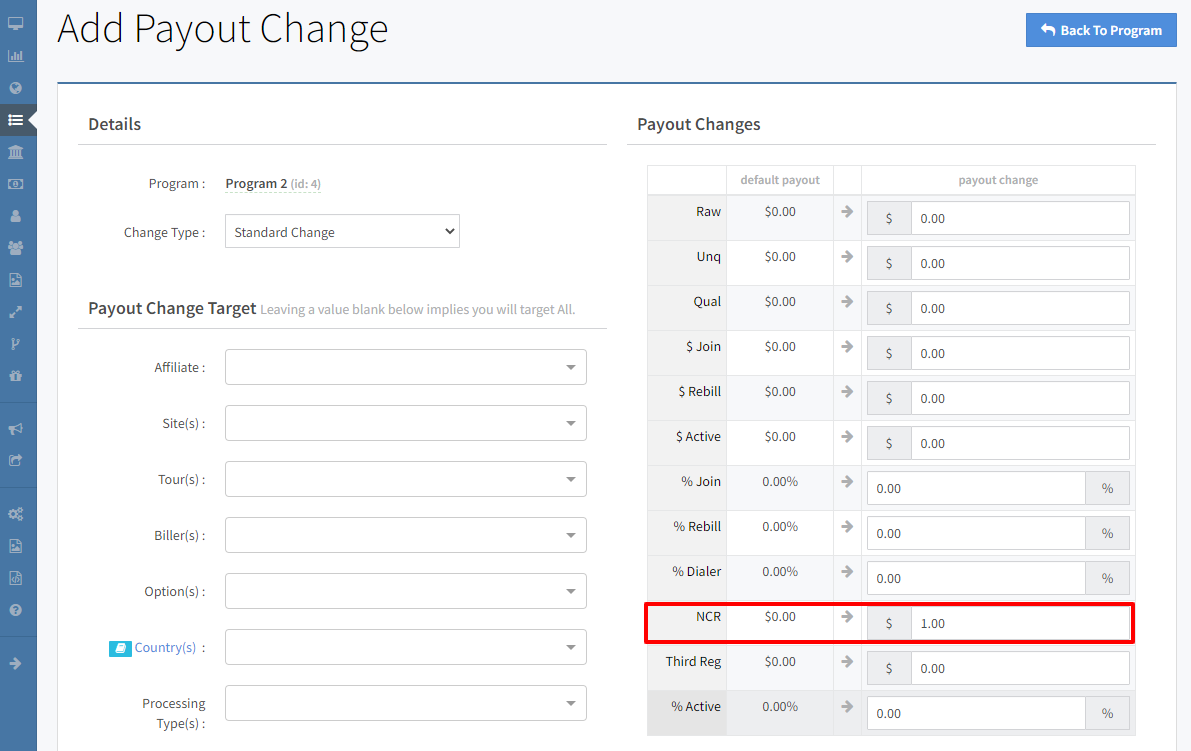Expand the Affiliate dropdown
The image size is (1191, 751).
(405, 367)
